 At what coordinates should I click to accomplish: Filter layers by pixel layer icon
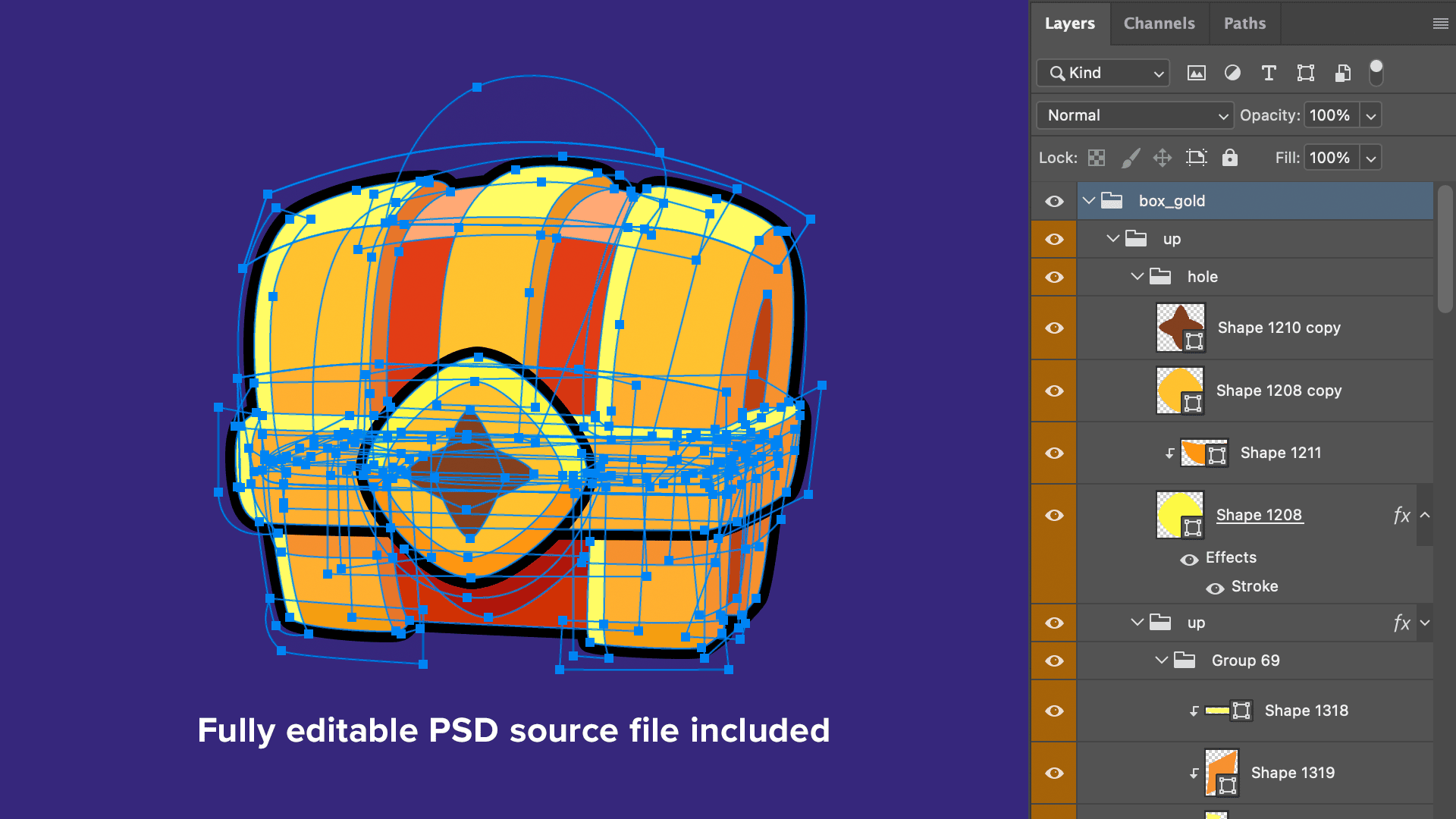(1197, 73)
